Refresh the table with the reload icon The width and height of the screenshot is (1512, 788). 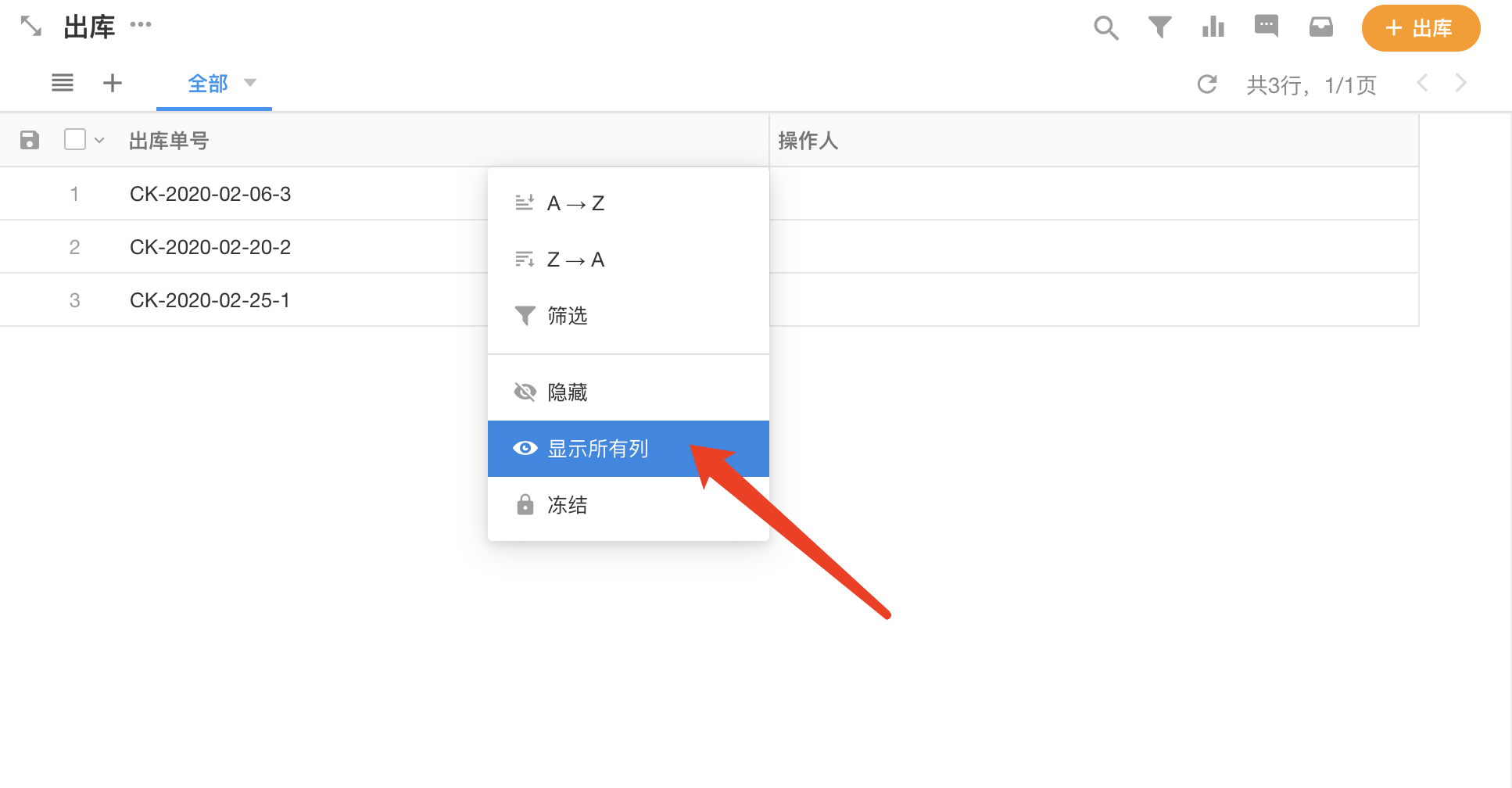tap(1207, 84)
